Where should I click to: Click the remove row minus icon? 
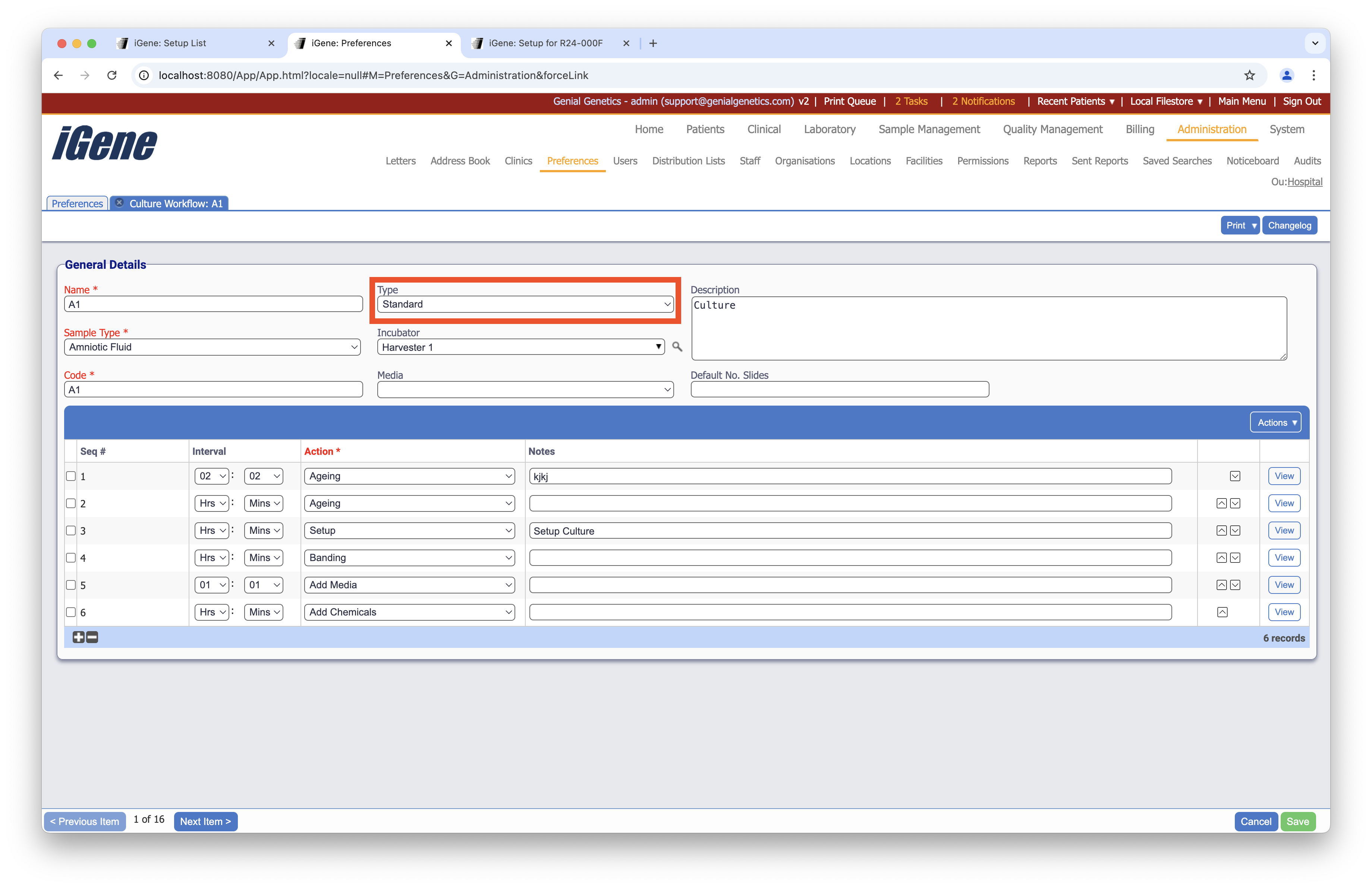pos(92,637)
